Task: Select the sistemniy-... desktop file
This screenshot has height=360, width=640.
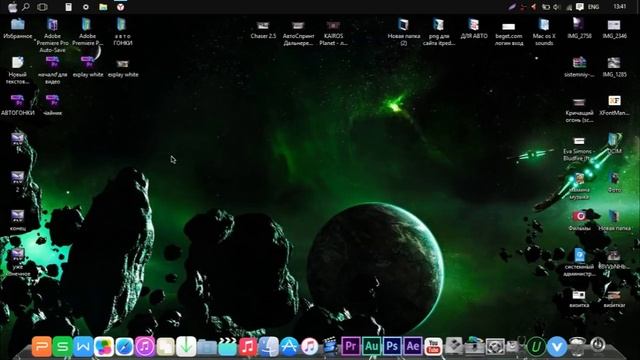Action: [x=579, y=67]
